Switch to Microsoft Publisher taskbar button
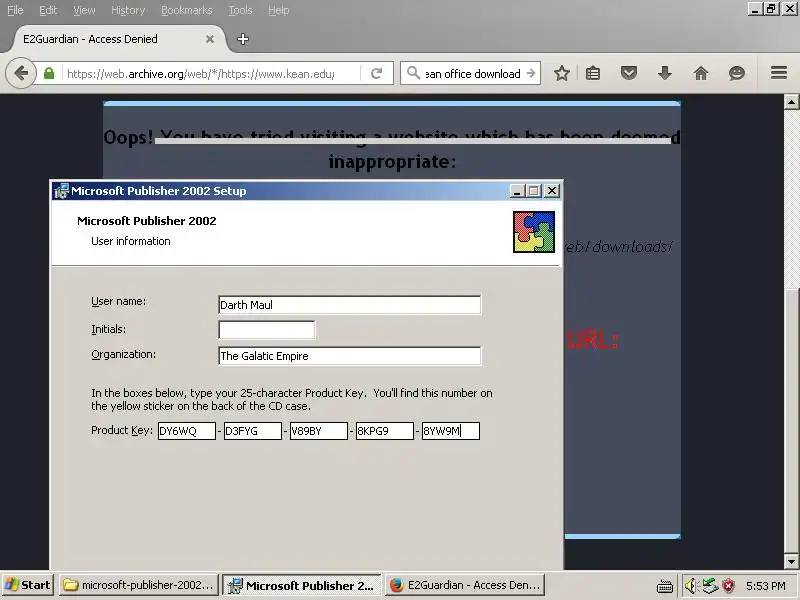This screenshot has width=800, height=600. 302,585
